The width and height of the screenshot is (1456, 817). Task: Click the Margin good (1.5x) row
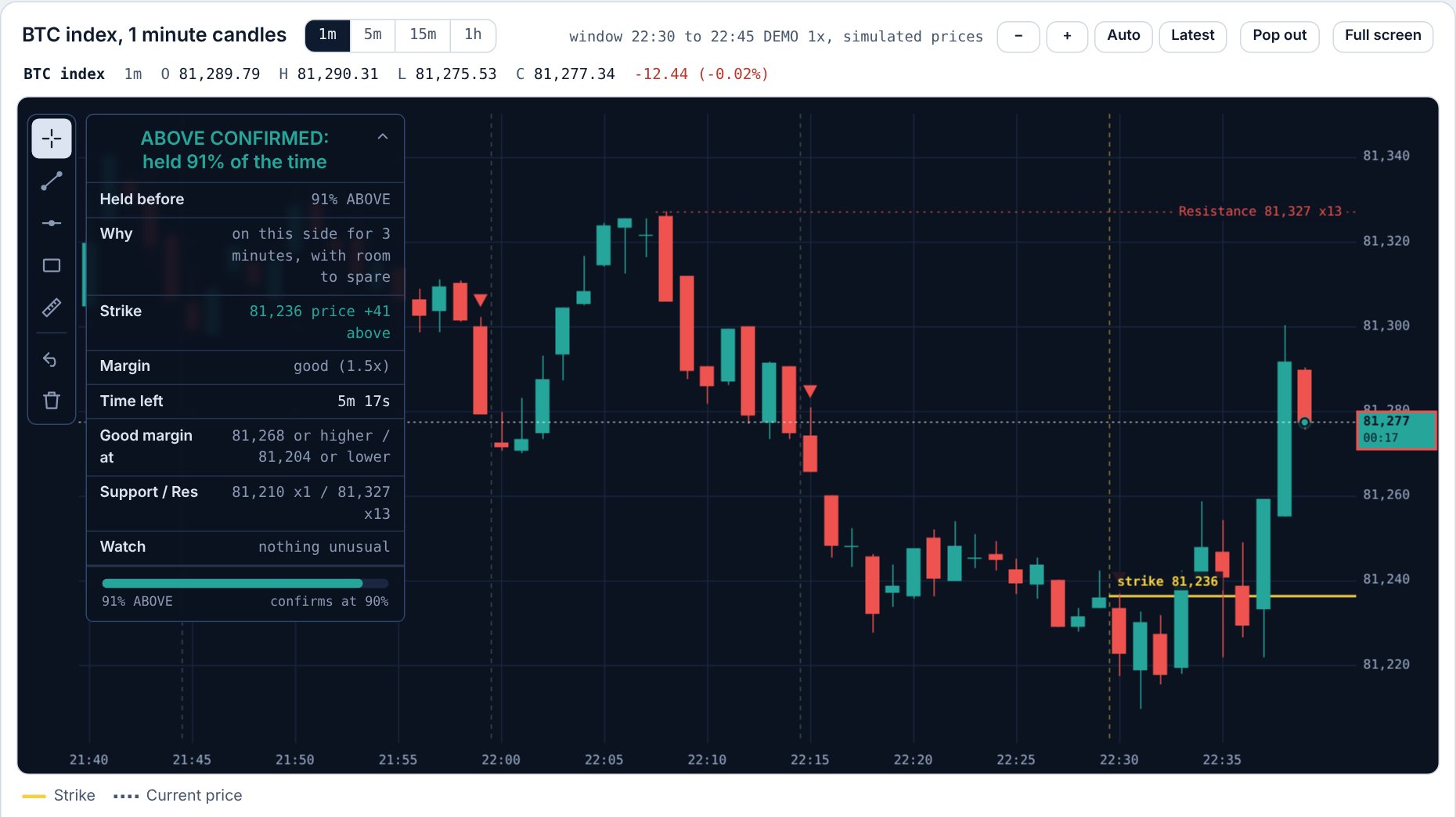[245, 366]
